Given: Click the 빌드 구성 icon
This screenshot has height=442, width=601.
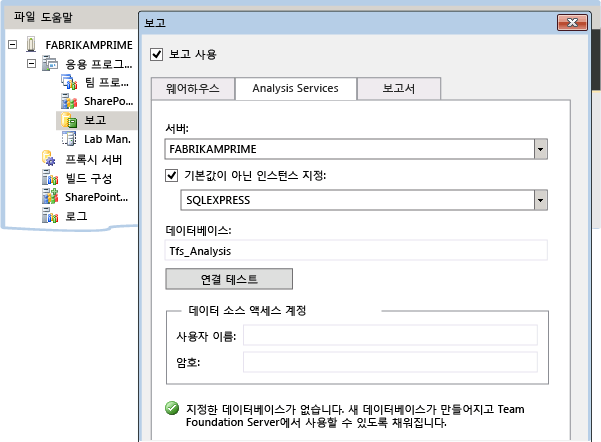Looking at the screenshot, I should pos(50,177).
